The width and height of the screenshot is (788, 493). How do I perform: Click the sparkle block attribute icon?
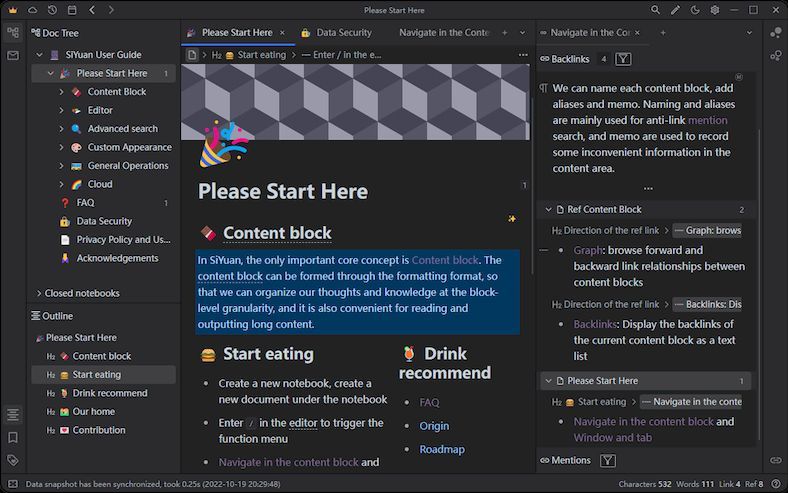512,219
